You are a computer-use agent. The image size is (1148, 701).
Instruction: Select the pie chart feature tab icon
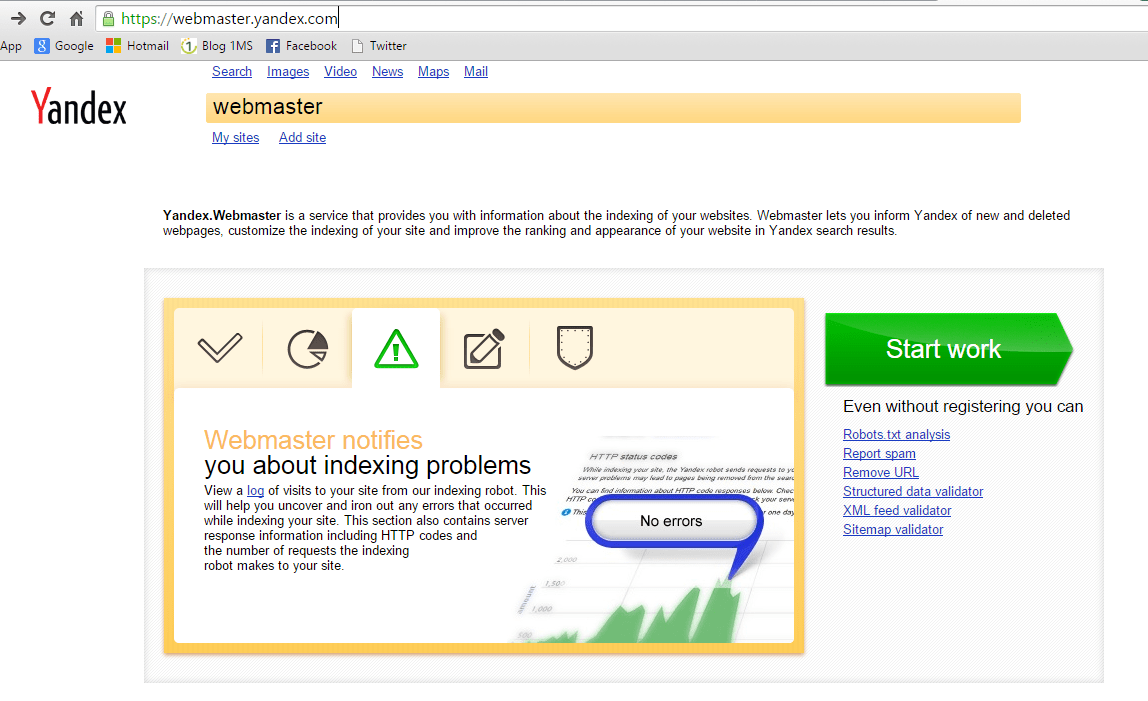click(x=308, y=349)
